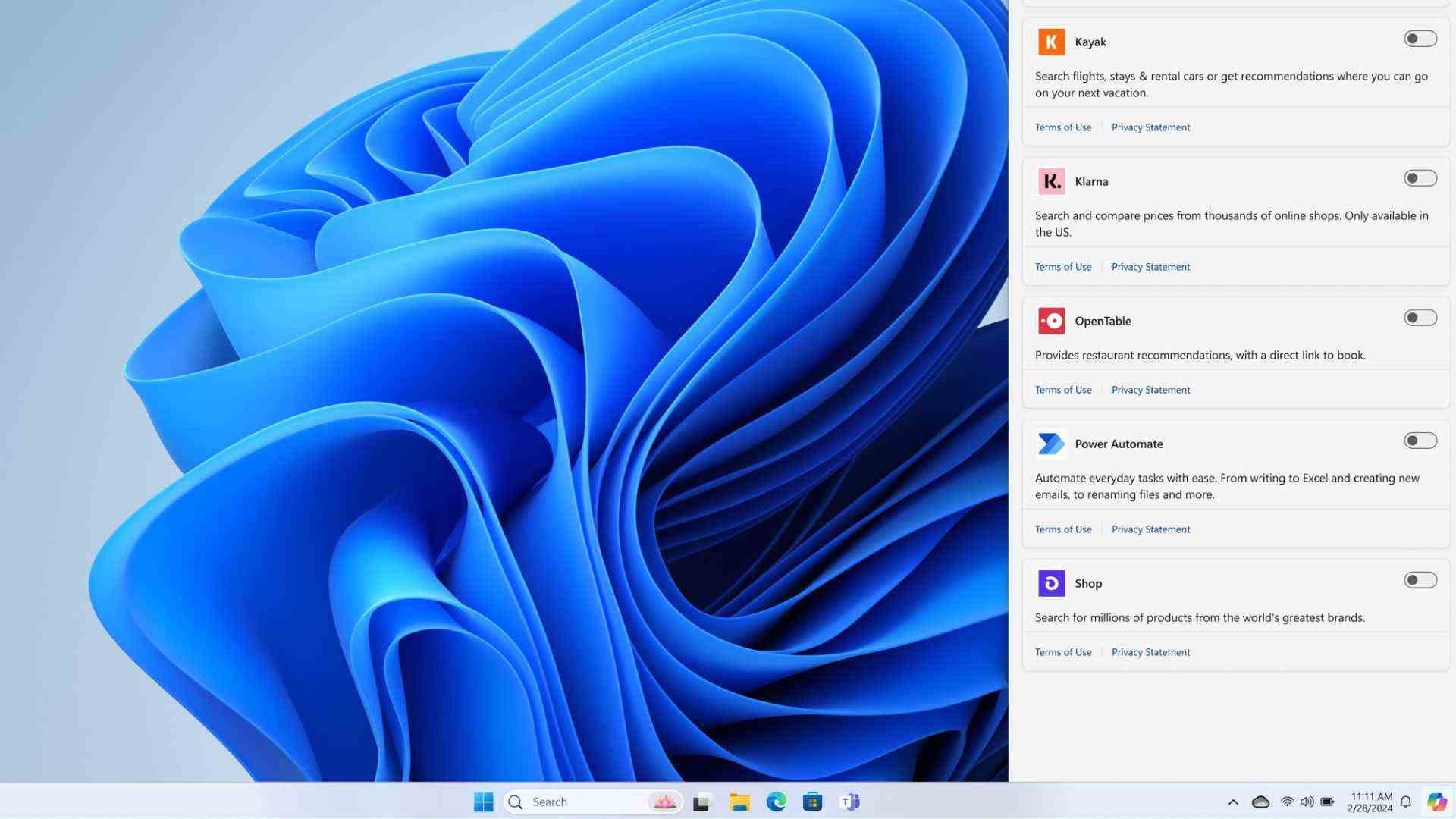
Task: Click Terms of Use link for Klarna
Action: coord(1063,266)
